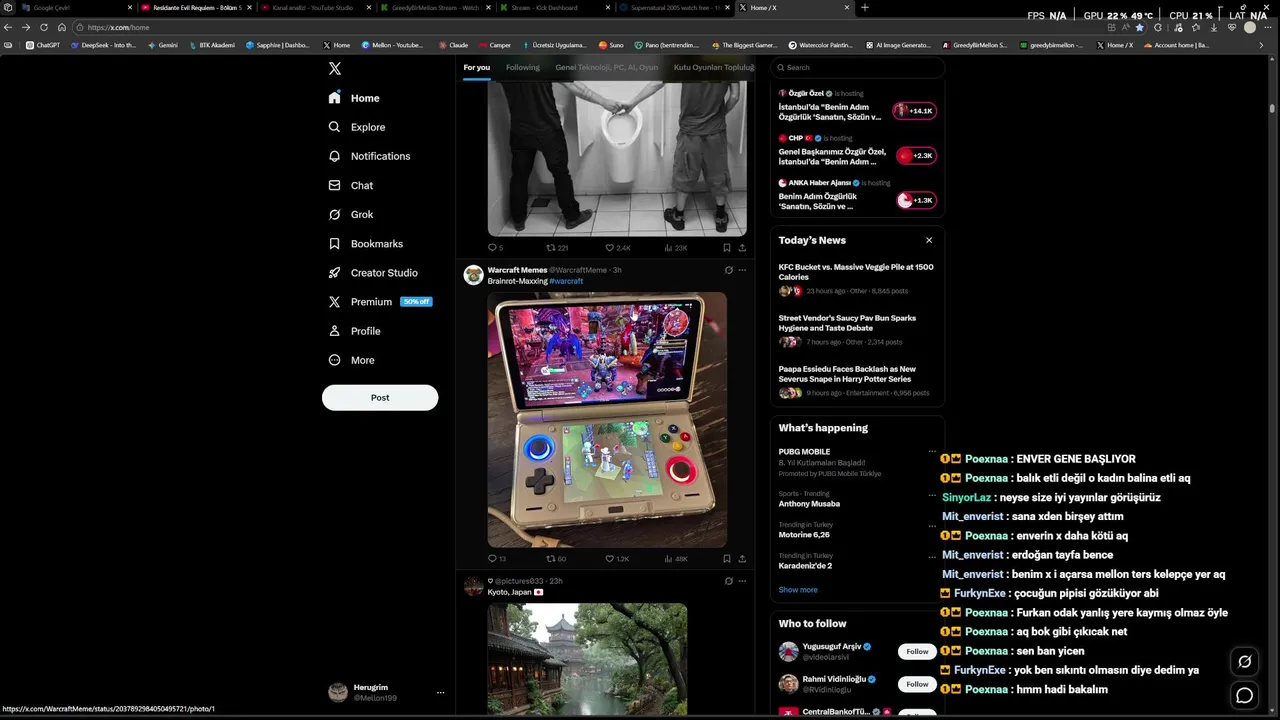Reply to the Warcraft Memes post
Image resolution: width=1280 pixels, height=720 pixels.
pos(496,559)
